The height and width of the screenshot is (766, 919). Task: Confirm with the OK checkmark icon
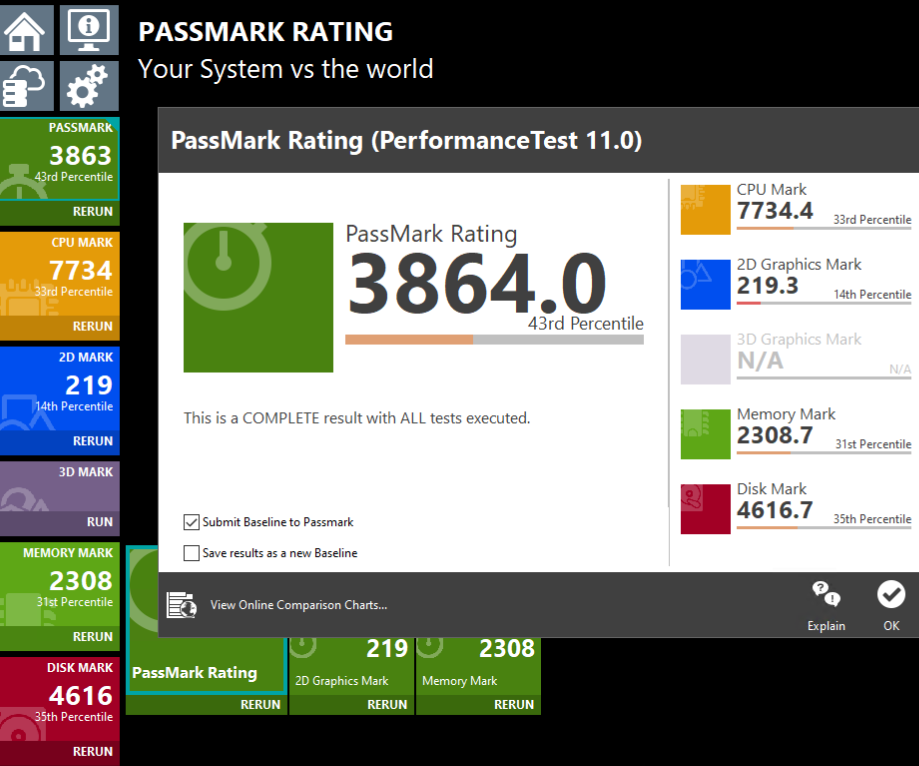[x=891, y=594]
